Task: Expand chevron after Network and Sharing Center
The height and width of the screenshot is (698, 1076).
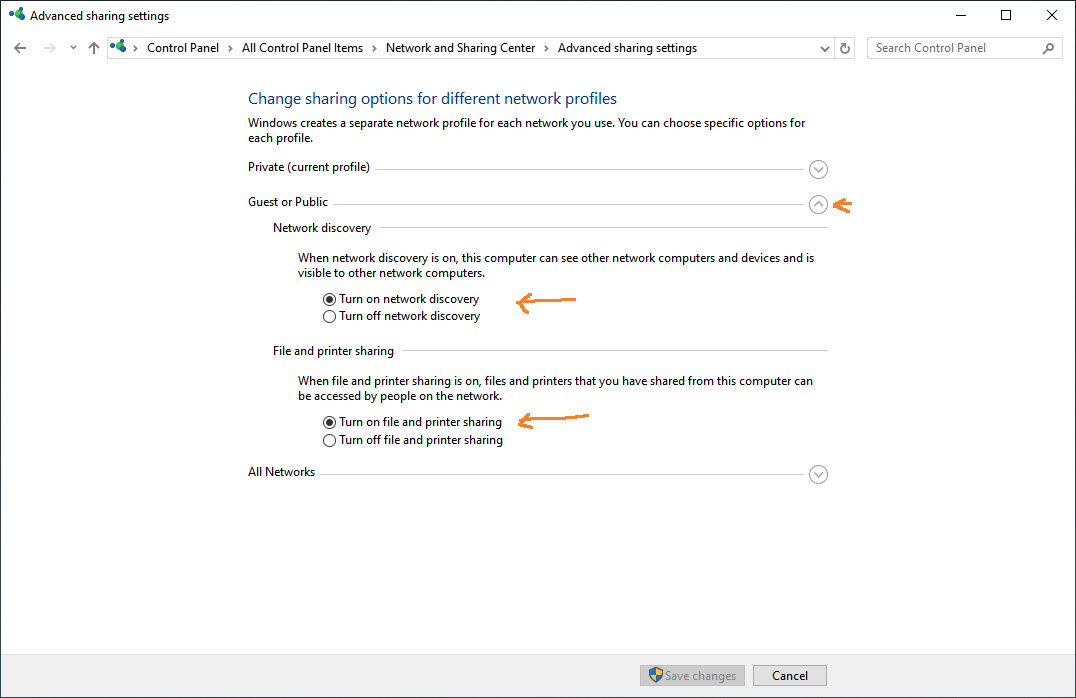Action: point(546,48)
